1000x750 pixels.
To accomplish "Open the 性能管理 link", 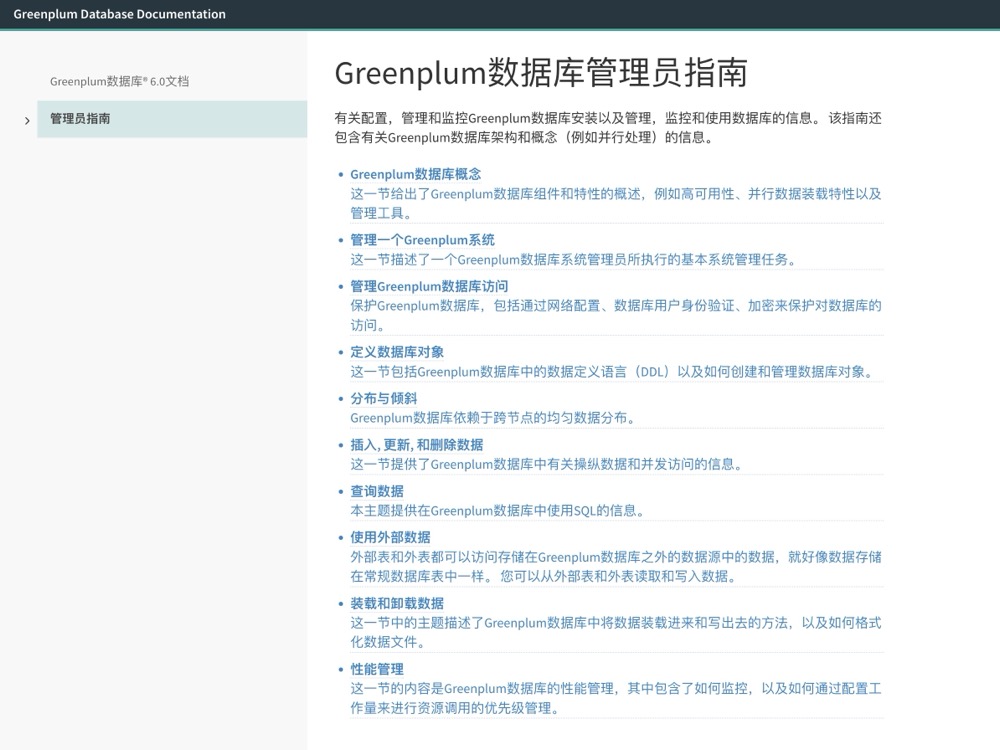I will tap(377, 669).
